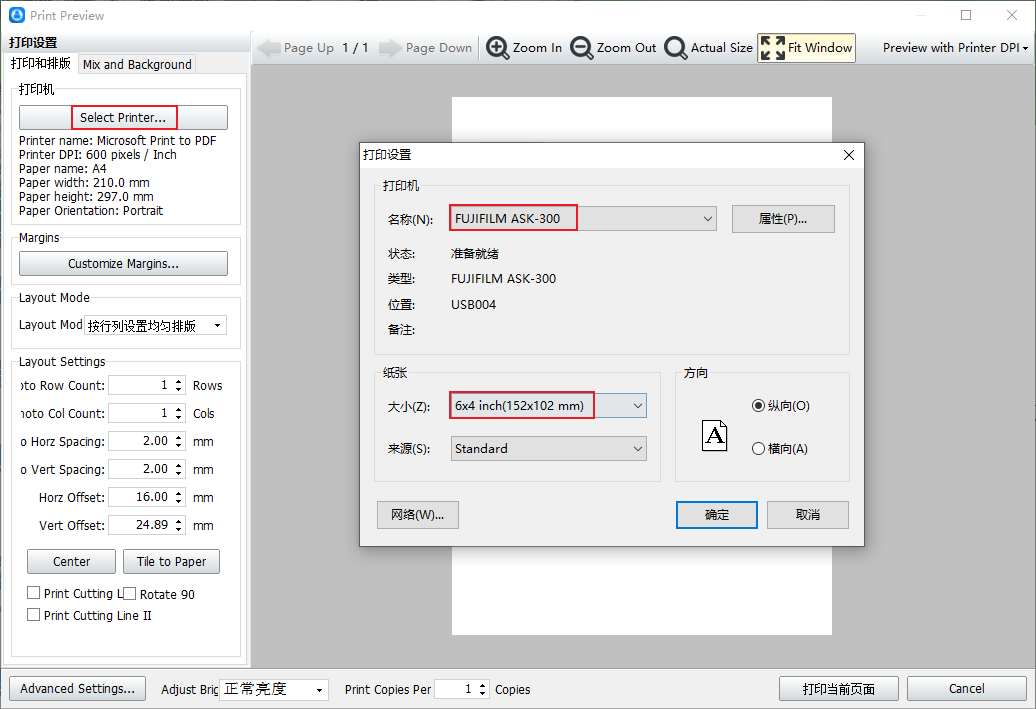Decrease Vert Spacing with down arrow
The height and width of the screenshot is (709, 1036).
tap(179, 474)
